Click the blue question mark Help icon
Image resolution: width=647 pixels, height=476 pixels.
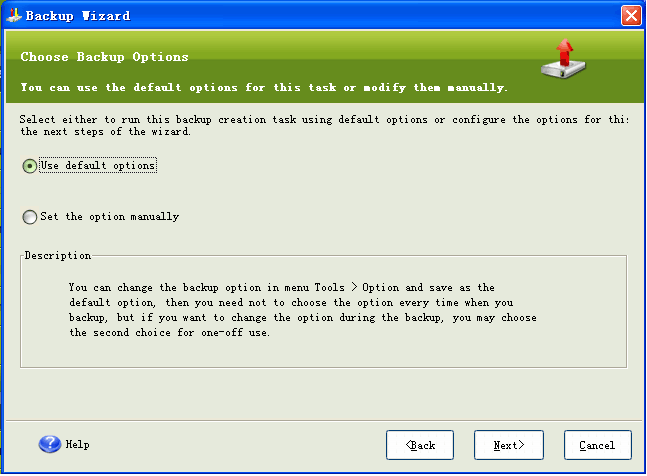point(50,444)
